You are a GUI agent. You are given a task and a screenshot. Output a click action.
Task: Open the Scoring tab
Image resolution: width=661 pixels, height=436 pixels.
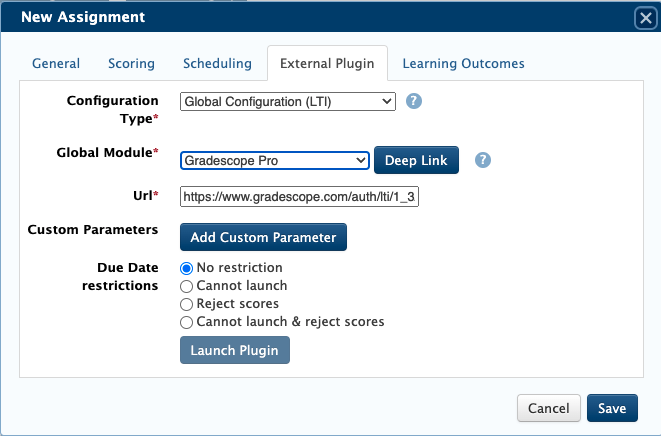[x=131, y=64]
